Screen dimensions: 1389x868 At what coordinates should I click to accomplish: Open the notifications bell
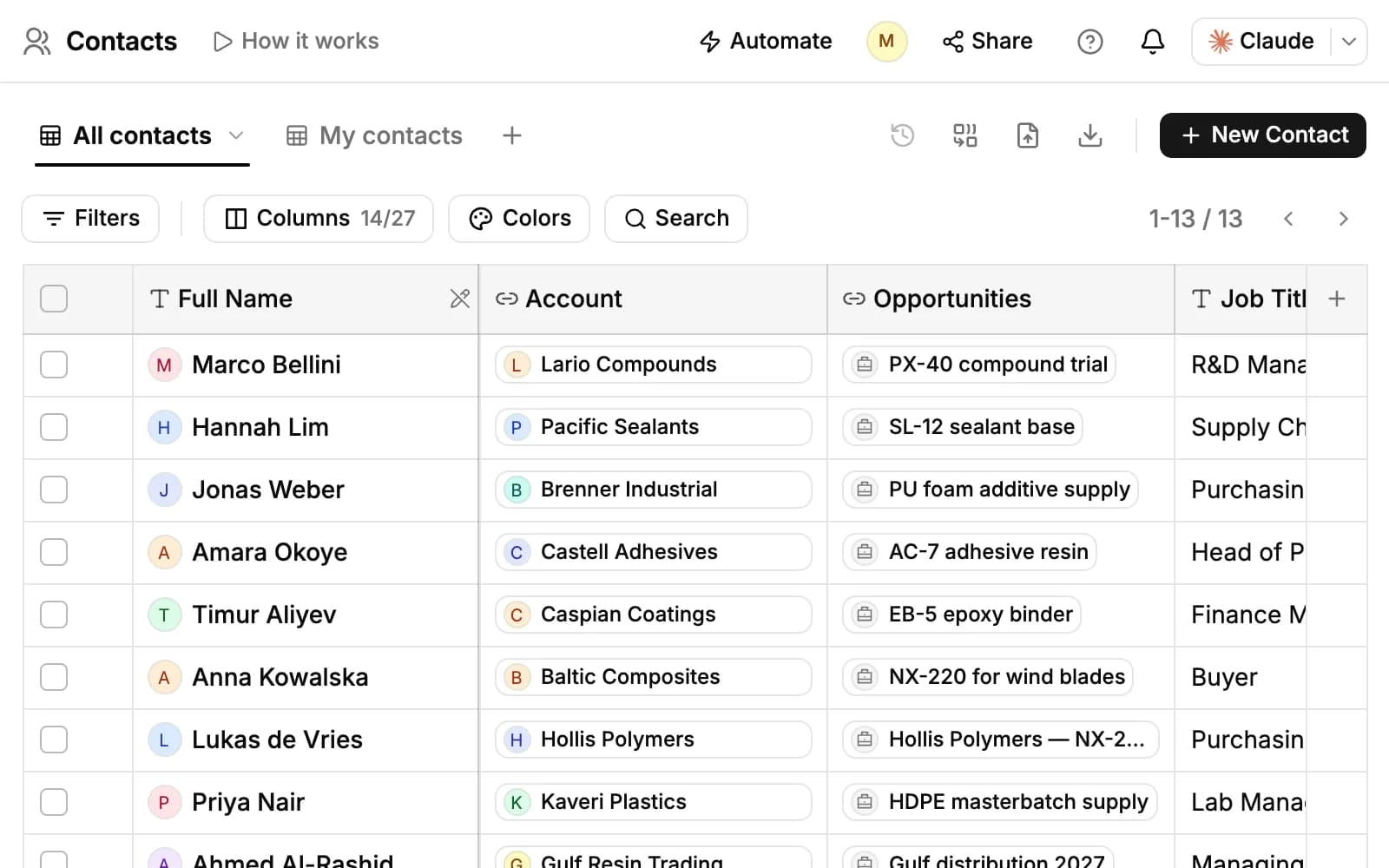coord(1152,41)
